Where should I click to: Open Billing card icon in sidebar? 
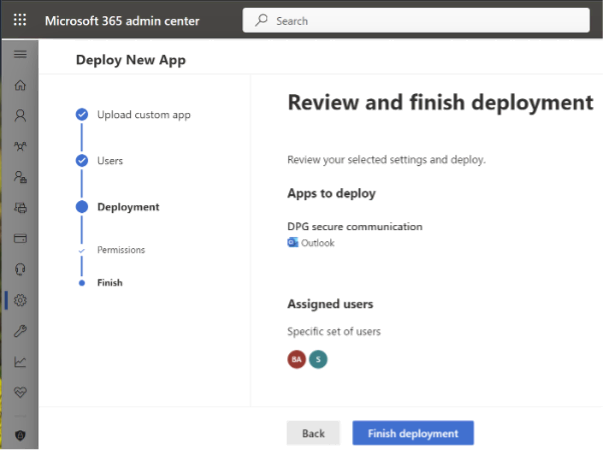20,239
